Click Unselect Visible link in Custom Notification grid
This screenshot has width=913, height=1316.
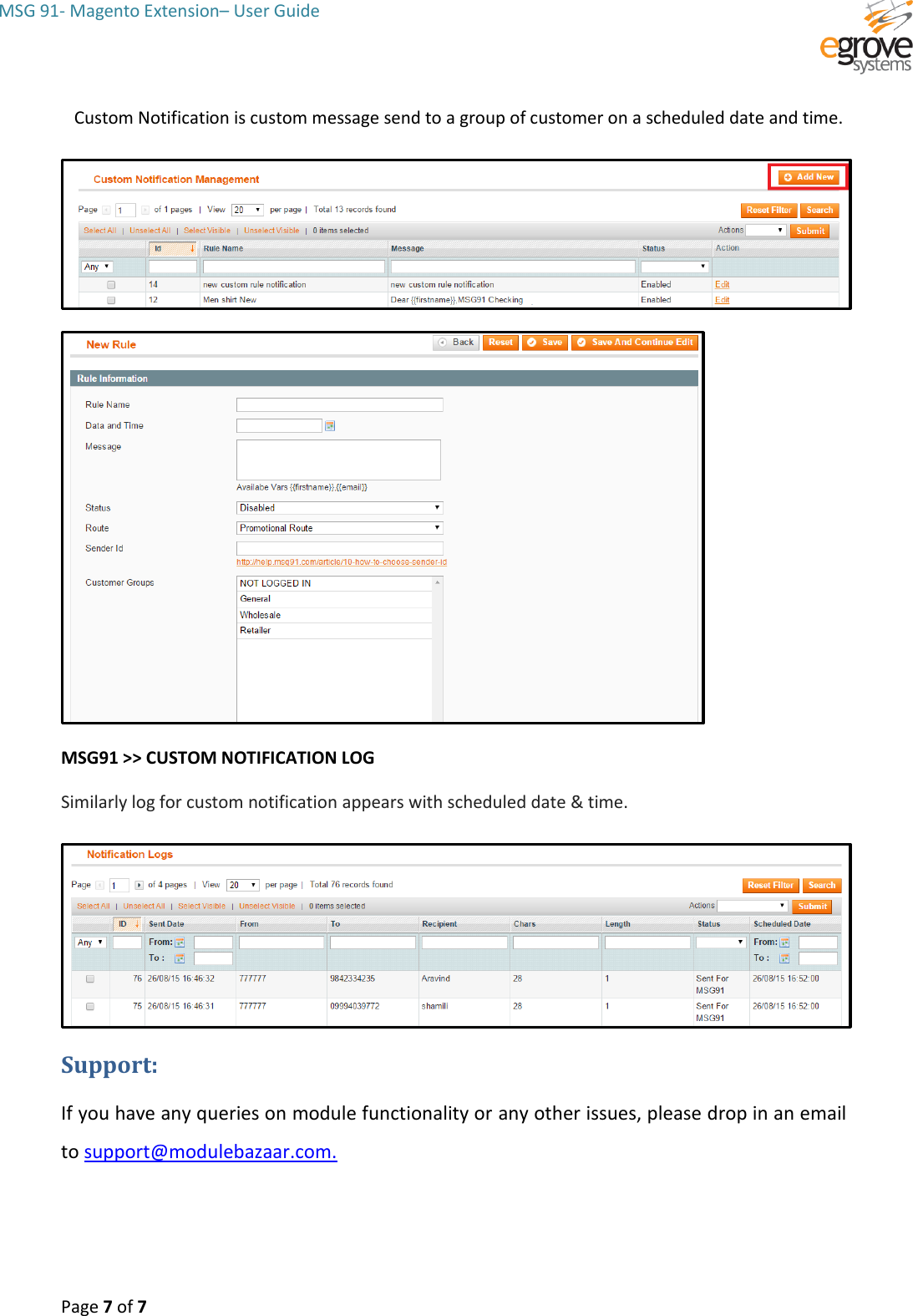click(271, 231)
